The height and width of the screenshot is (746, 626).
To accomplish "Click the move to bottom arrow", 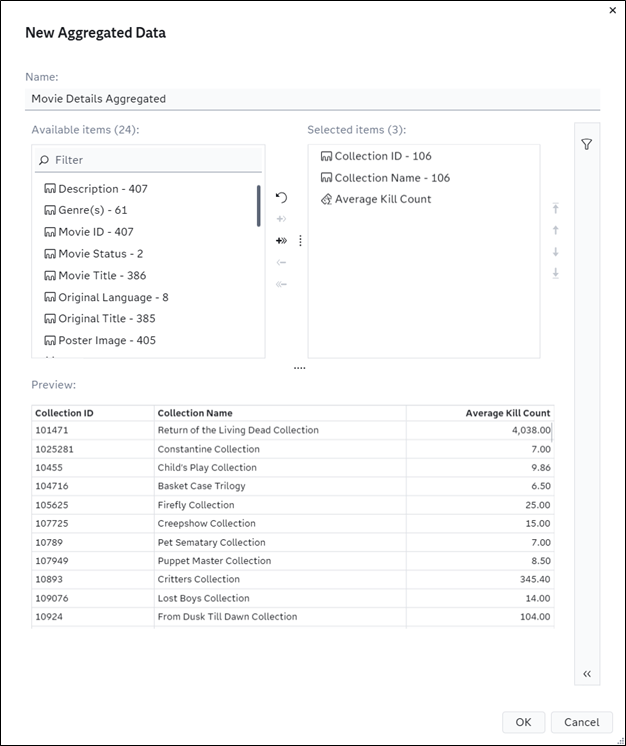I will click(x=555, y=273).
